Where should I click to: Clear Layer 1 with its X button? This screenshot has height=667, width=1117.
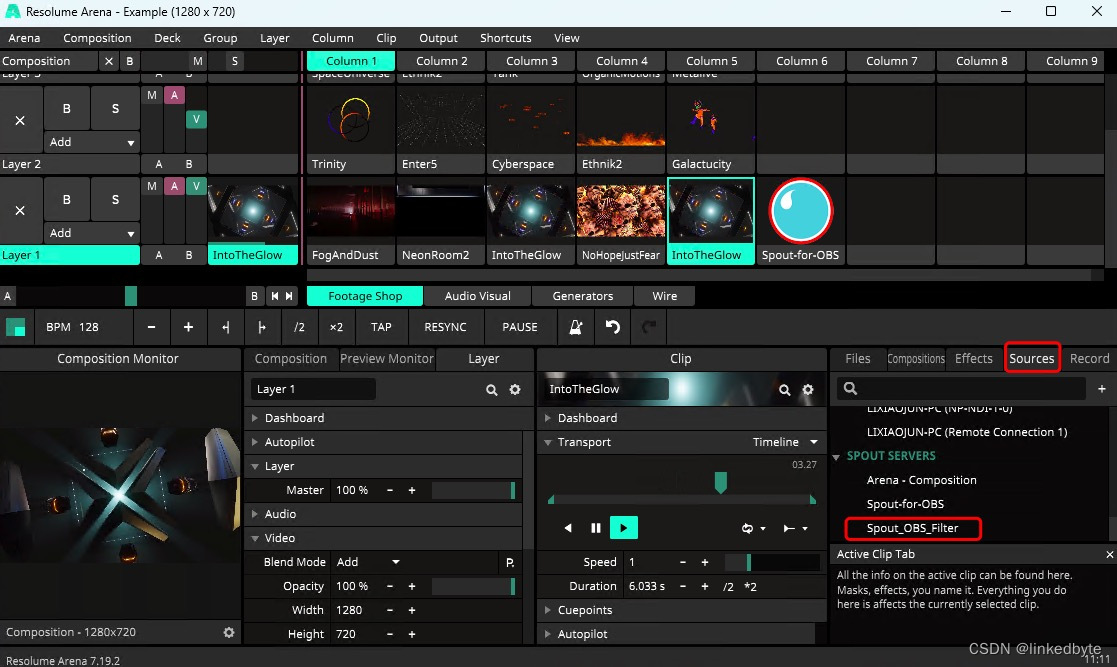(x=20, y=210)
